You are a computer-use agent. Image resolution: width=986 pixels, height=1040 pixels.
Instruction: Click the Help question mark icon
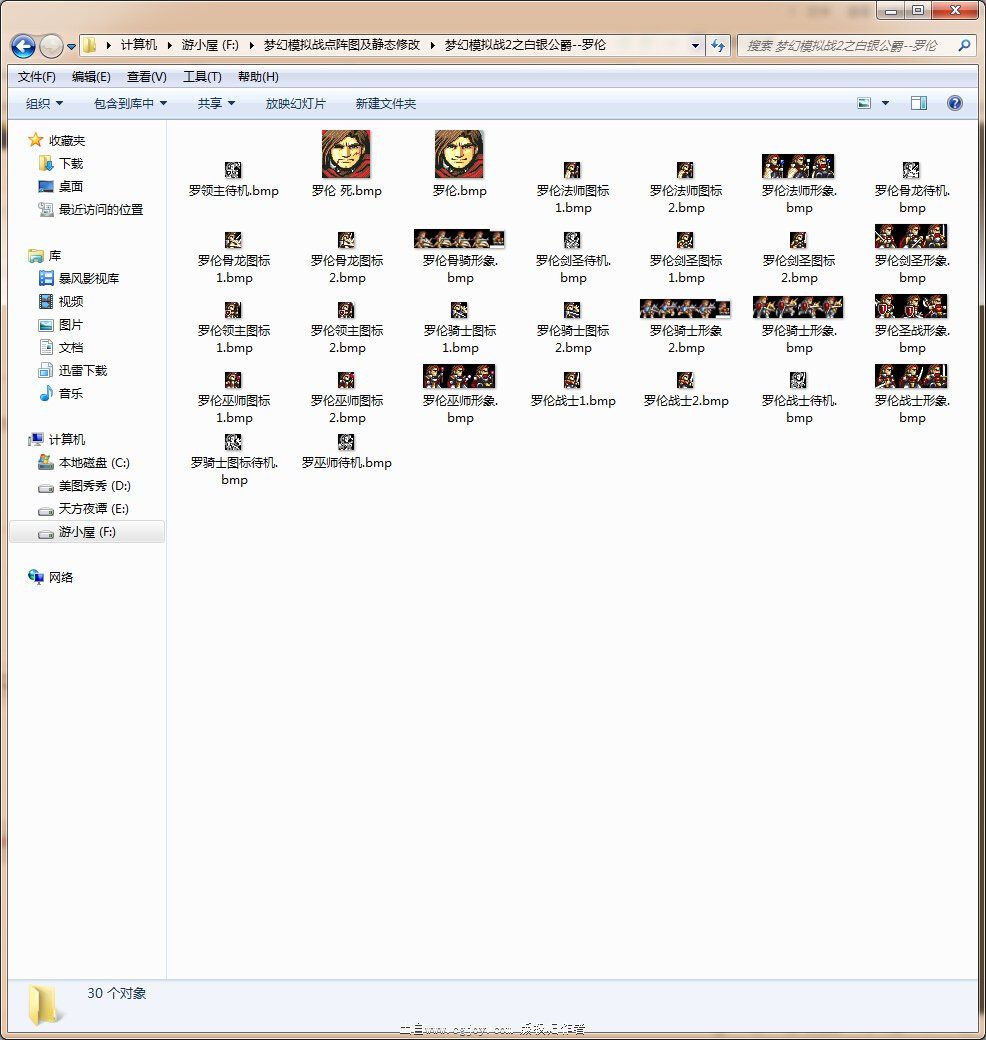click(954, 103)
